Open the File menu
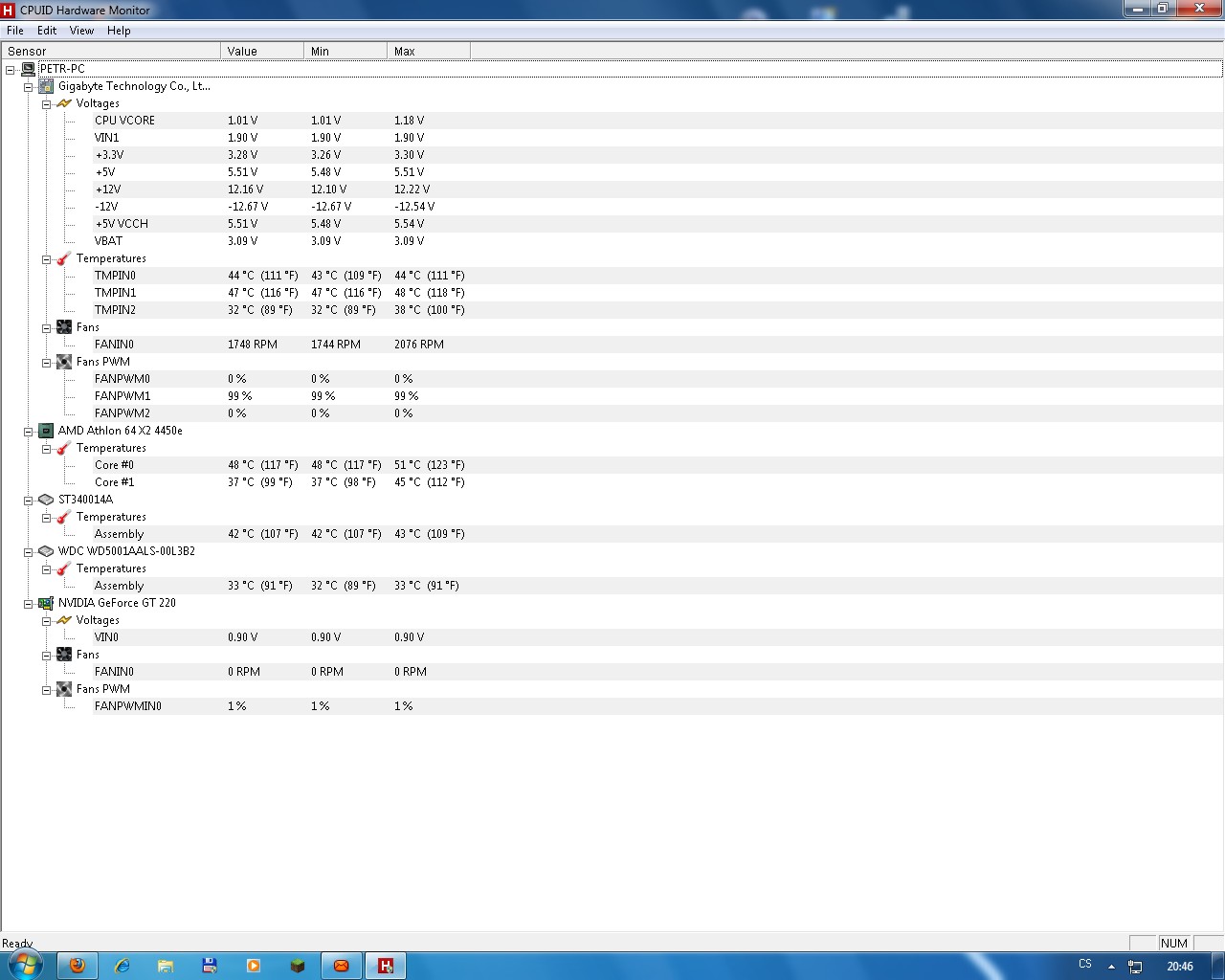The width and height of the screenshot is (1225, 980). pos(15,31)
